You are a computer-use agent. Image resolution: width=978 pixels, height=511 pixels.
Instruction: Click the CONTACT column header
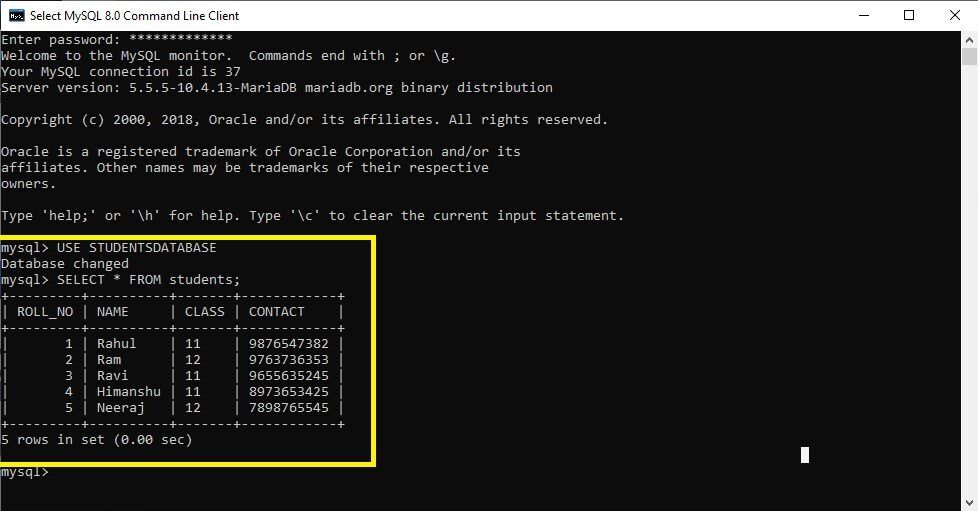point(276,312)
